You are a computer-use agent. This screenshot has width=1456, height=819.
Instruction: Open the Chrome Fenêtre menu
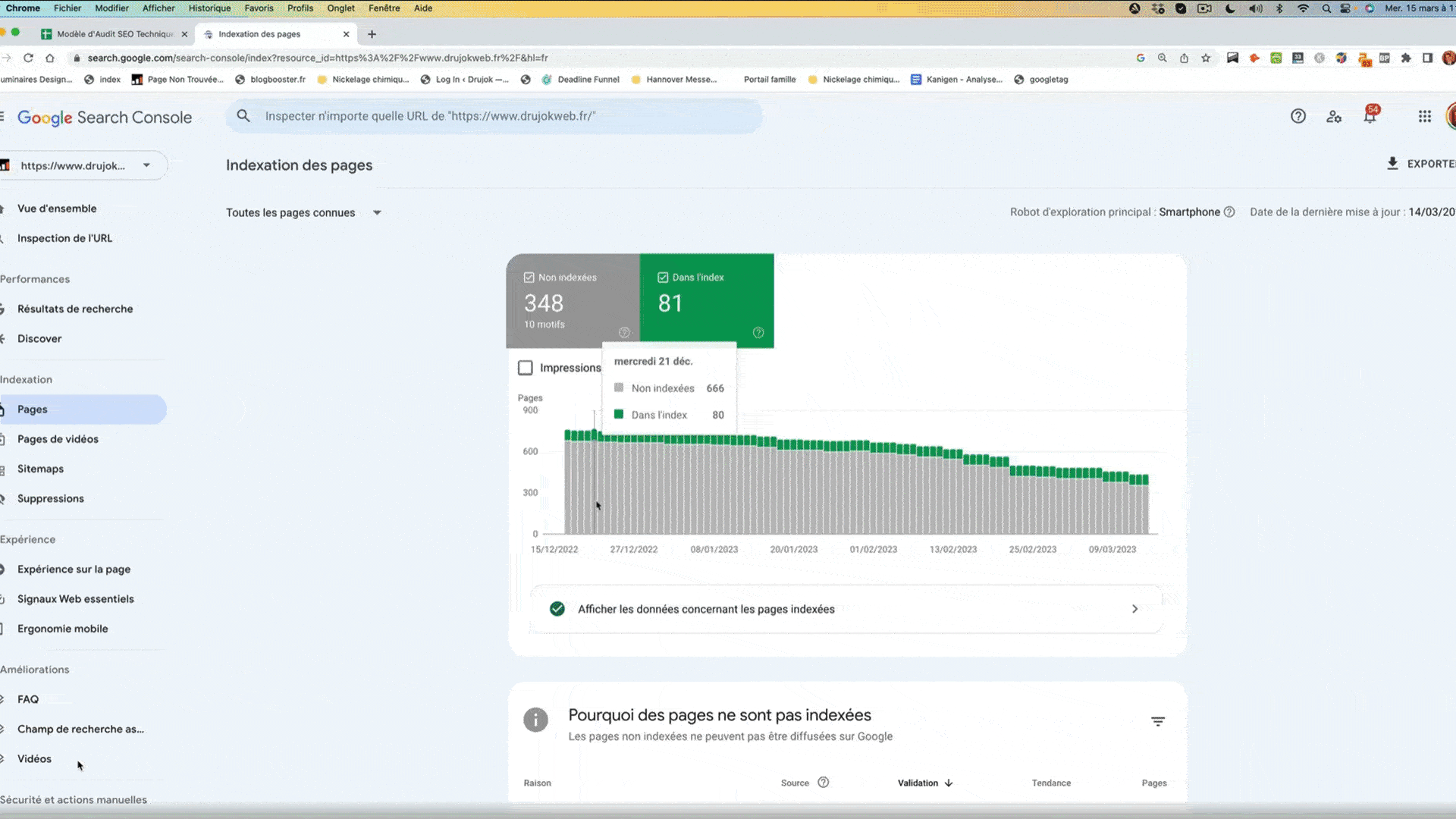pos(384,8)
